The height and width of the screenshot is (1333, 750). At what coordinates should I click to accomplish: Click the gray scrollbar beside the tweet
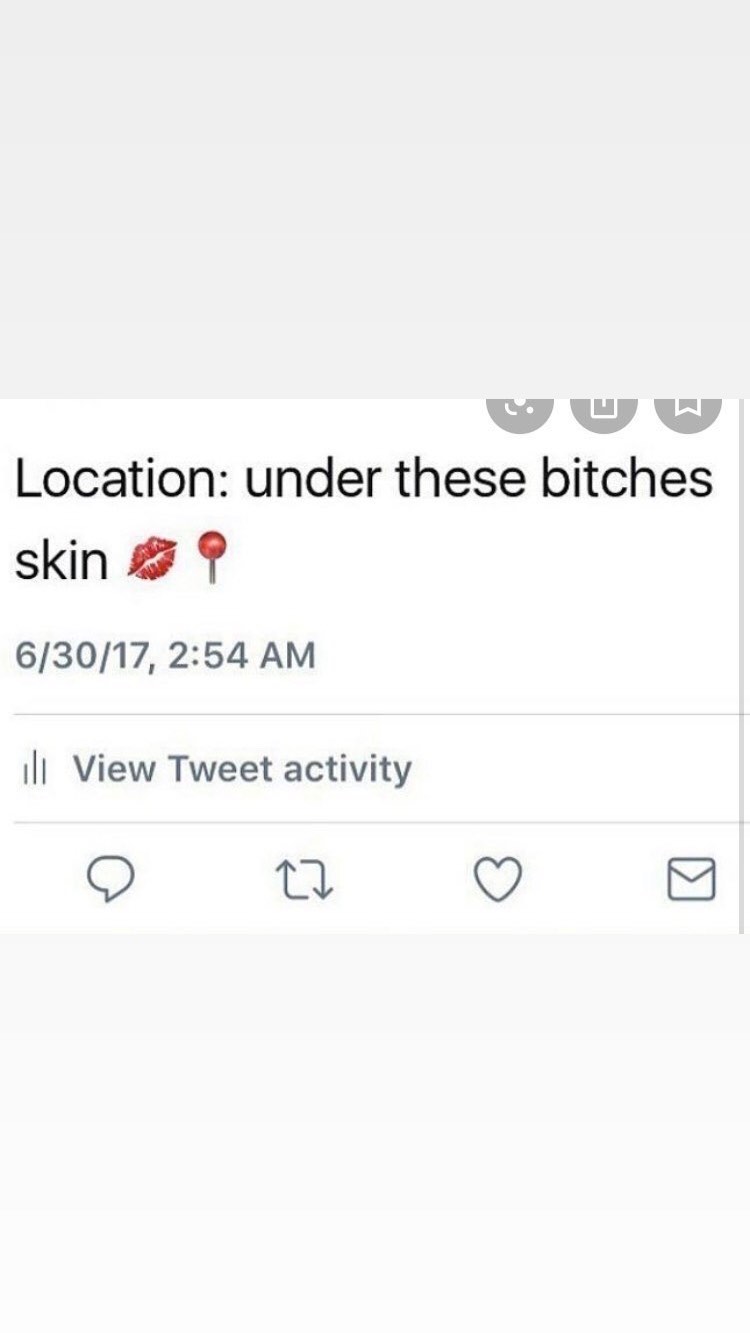point(742,666)
